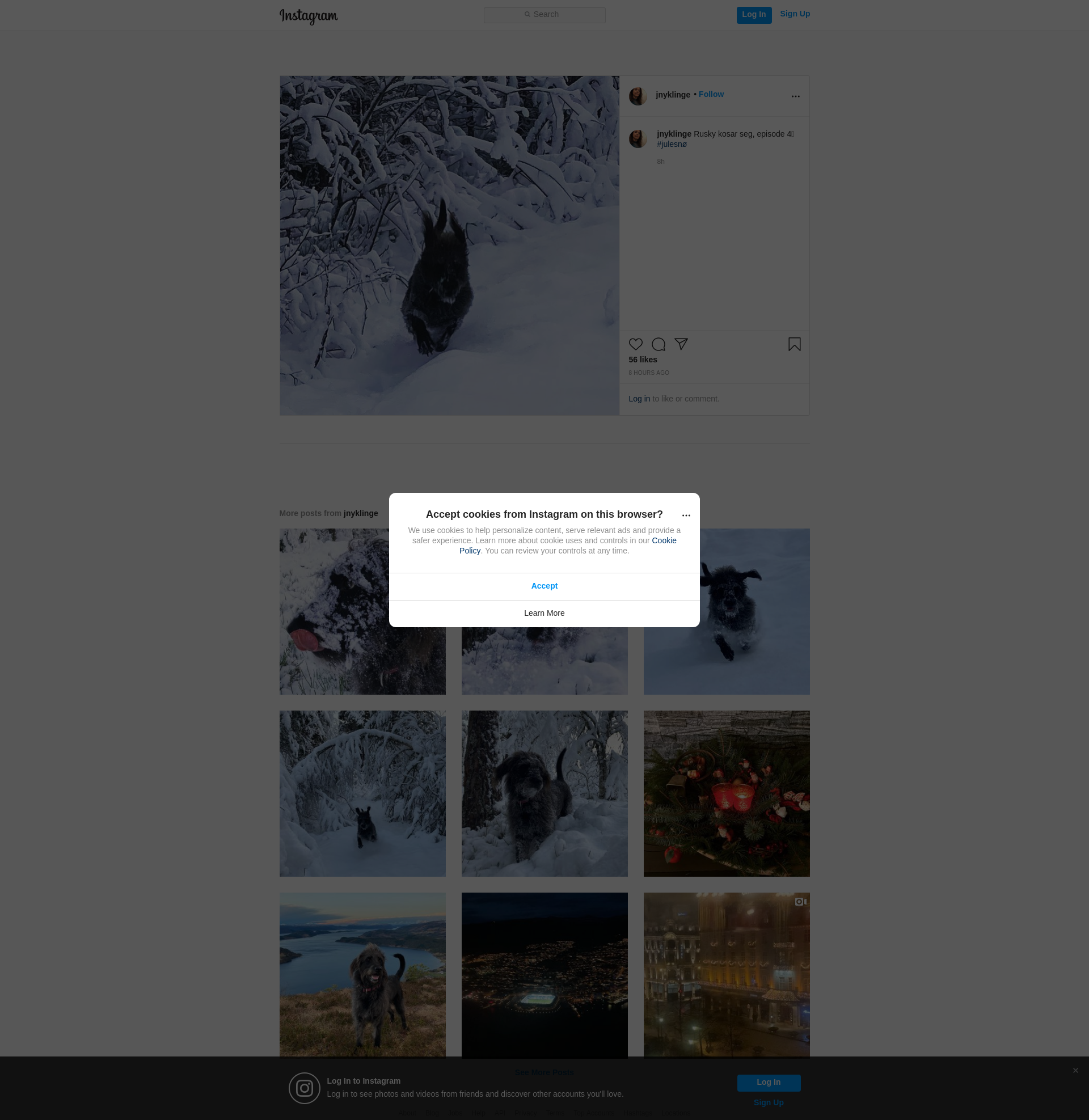Viewport: 1089px width, 1120px height.
Task: Click the Instagram logo in header
Action: [309, 16]
